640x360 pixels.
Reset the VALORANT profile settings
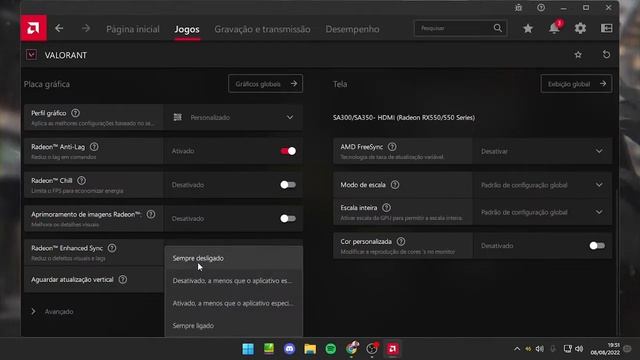coord(607,55)
